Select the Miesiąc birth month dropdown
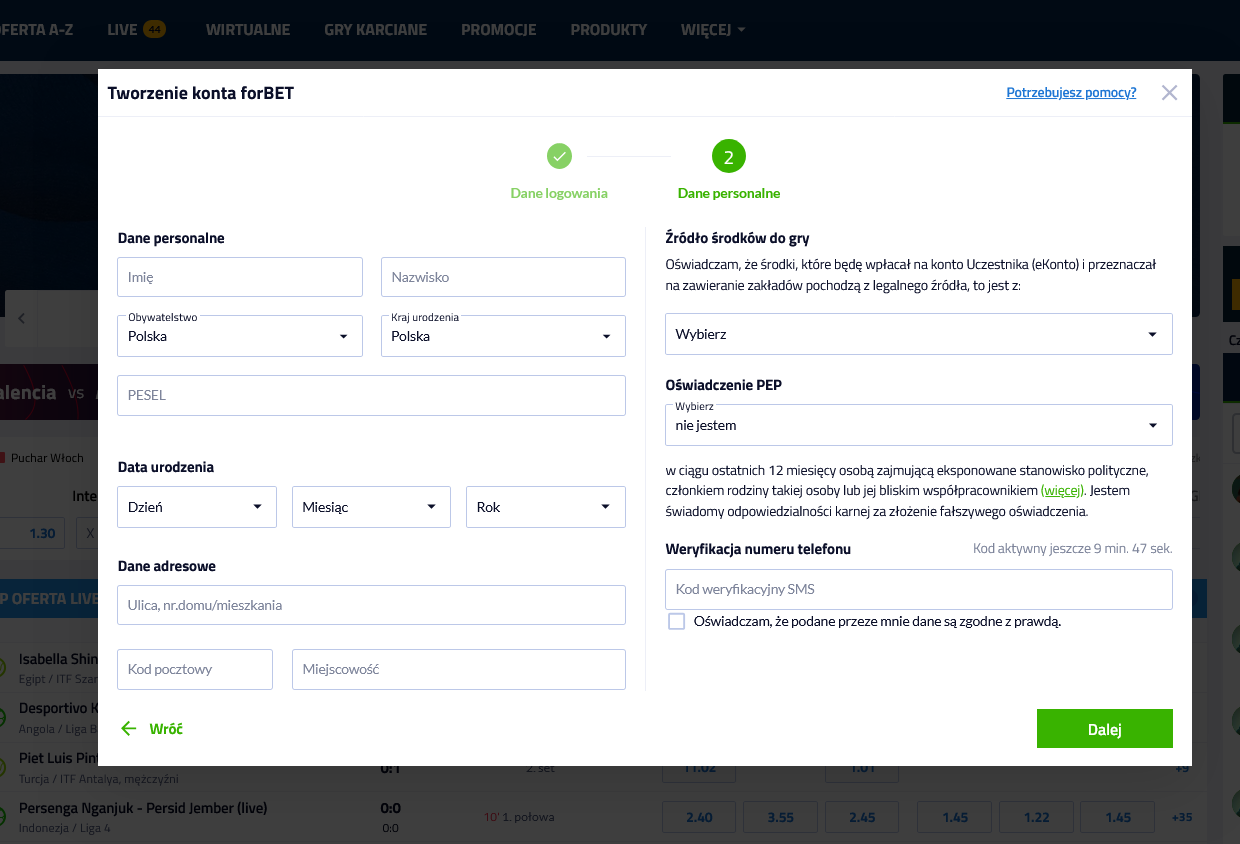 371,507
